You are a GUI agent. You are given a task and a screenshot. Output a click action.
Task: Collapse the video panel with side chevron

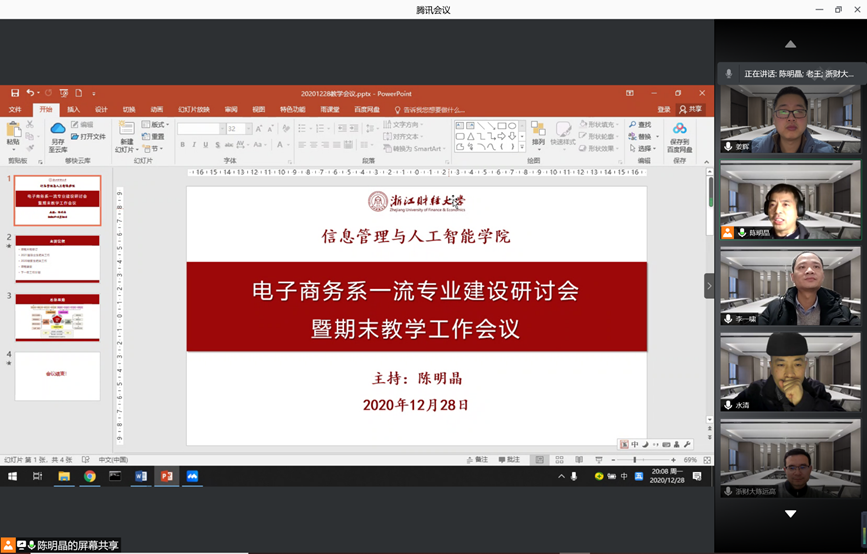[x=709, y=285]
